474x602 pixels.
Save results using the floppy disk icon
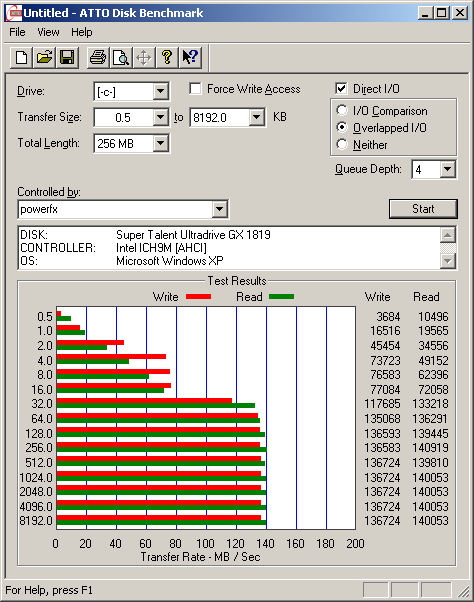(67, 58)
